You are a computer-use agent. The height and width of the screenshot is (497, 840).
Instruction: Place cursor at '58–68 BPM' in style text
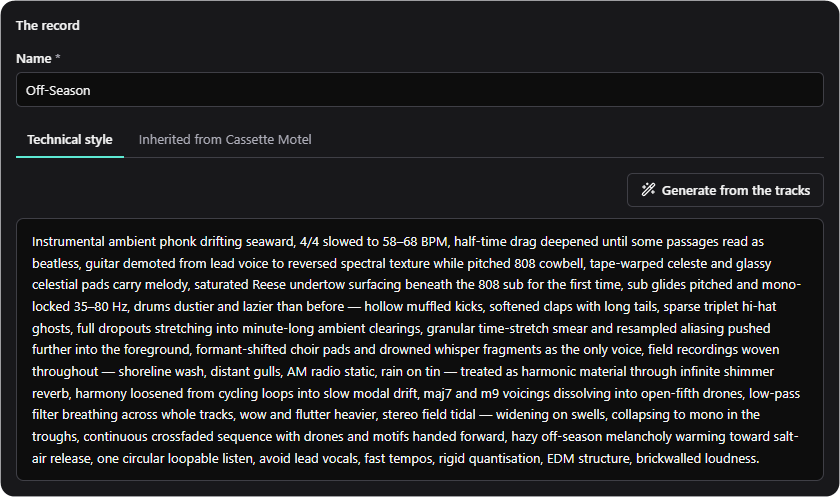tap(415, 242)
